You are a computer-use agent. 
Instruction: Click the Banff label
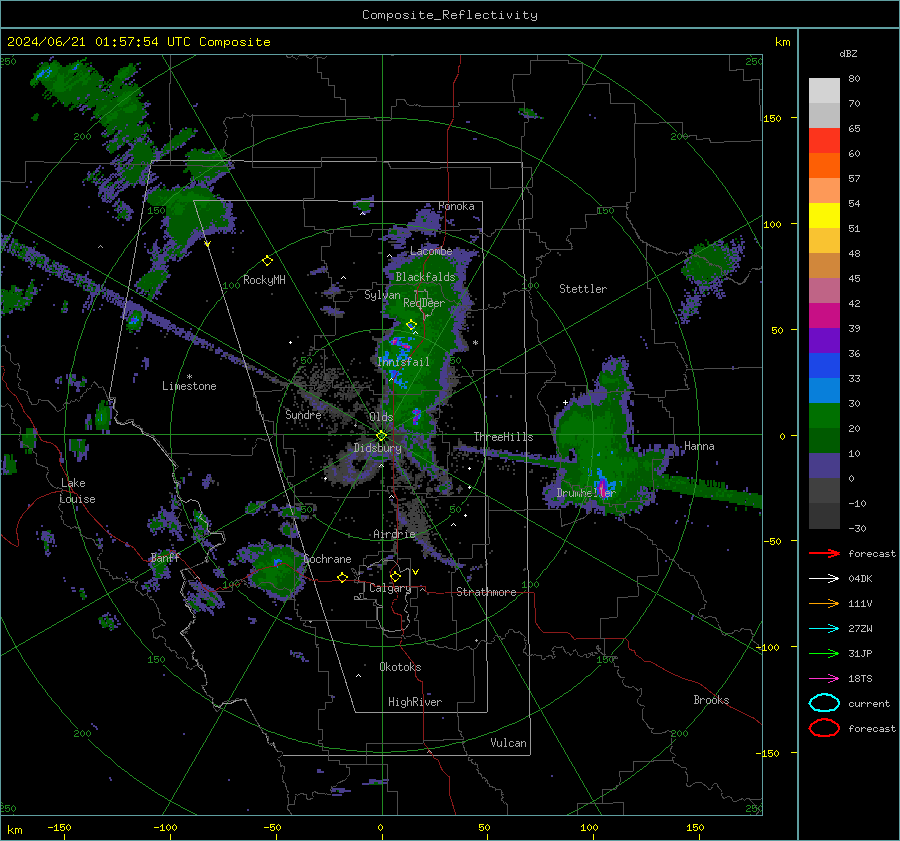(165, 557)
